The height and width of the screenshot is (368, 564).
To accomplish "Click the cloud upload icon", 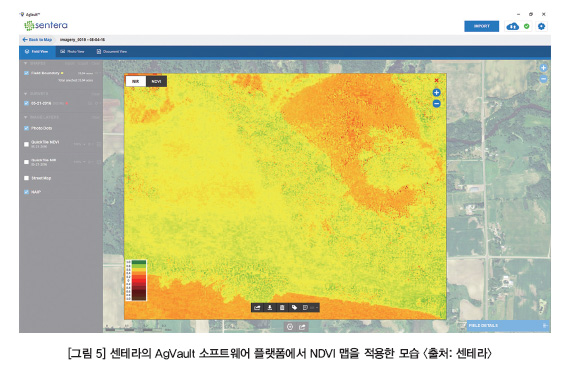I will point(512,26).
